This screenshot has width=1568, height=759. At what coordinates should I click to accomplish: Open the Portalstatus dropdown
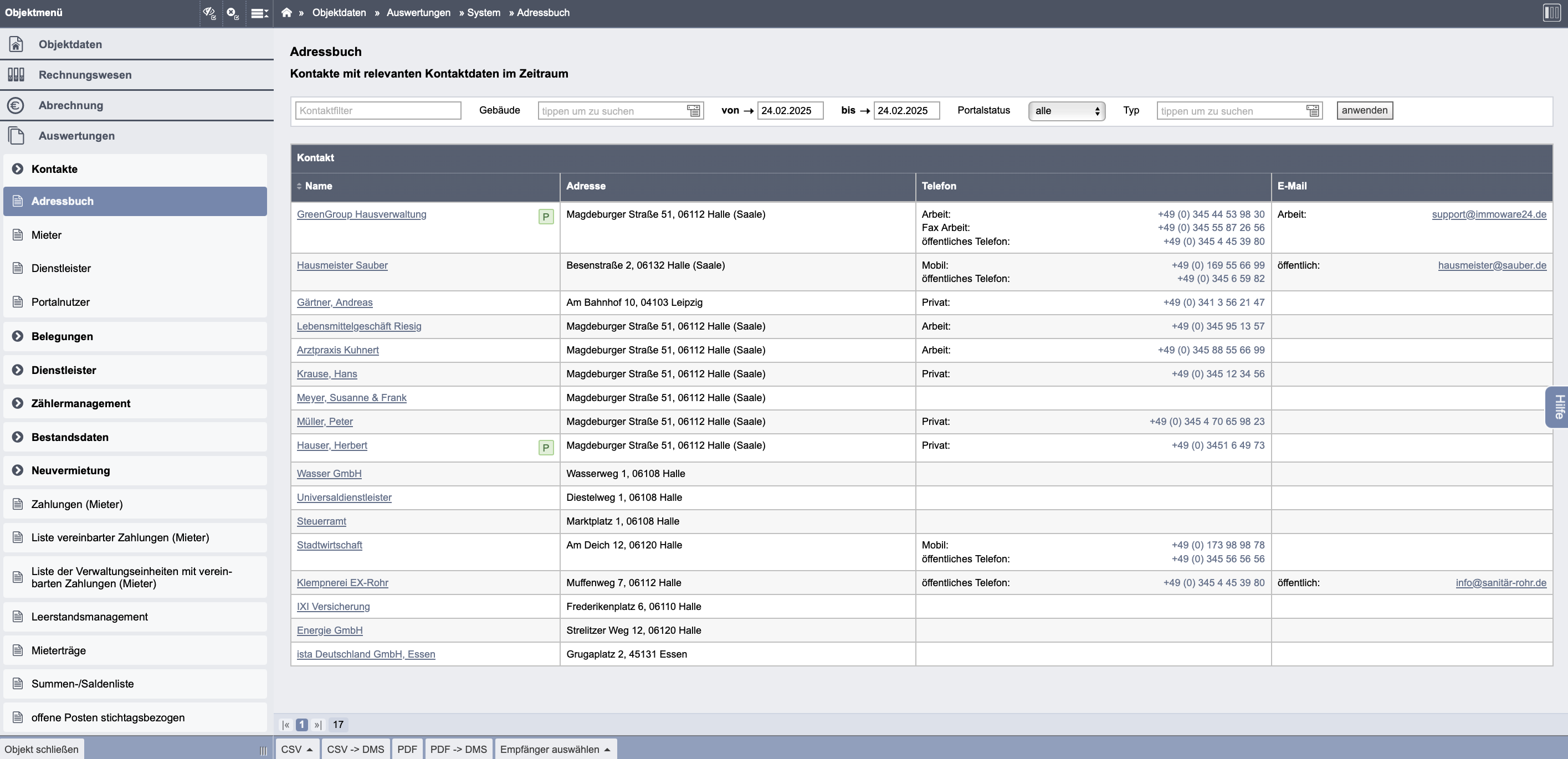[1067, 111]
